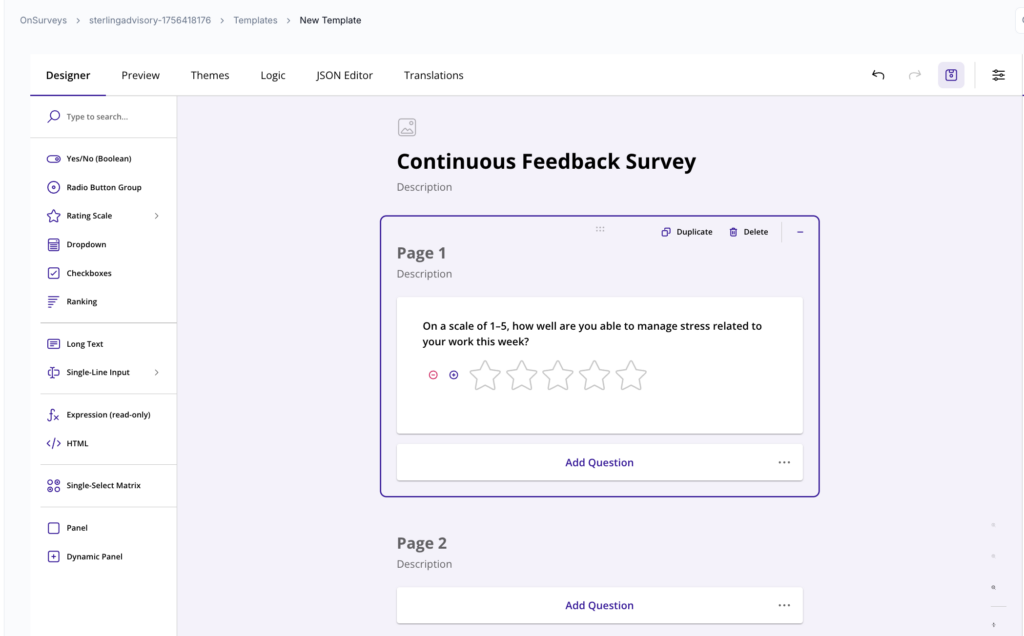1024x636 pixels.
Task: Collapse Page 1 with the minus button
Action: coord(800,232)
